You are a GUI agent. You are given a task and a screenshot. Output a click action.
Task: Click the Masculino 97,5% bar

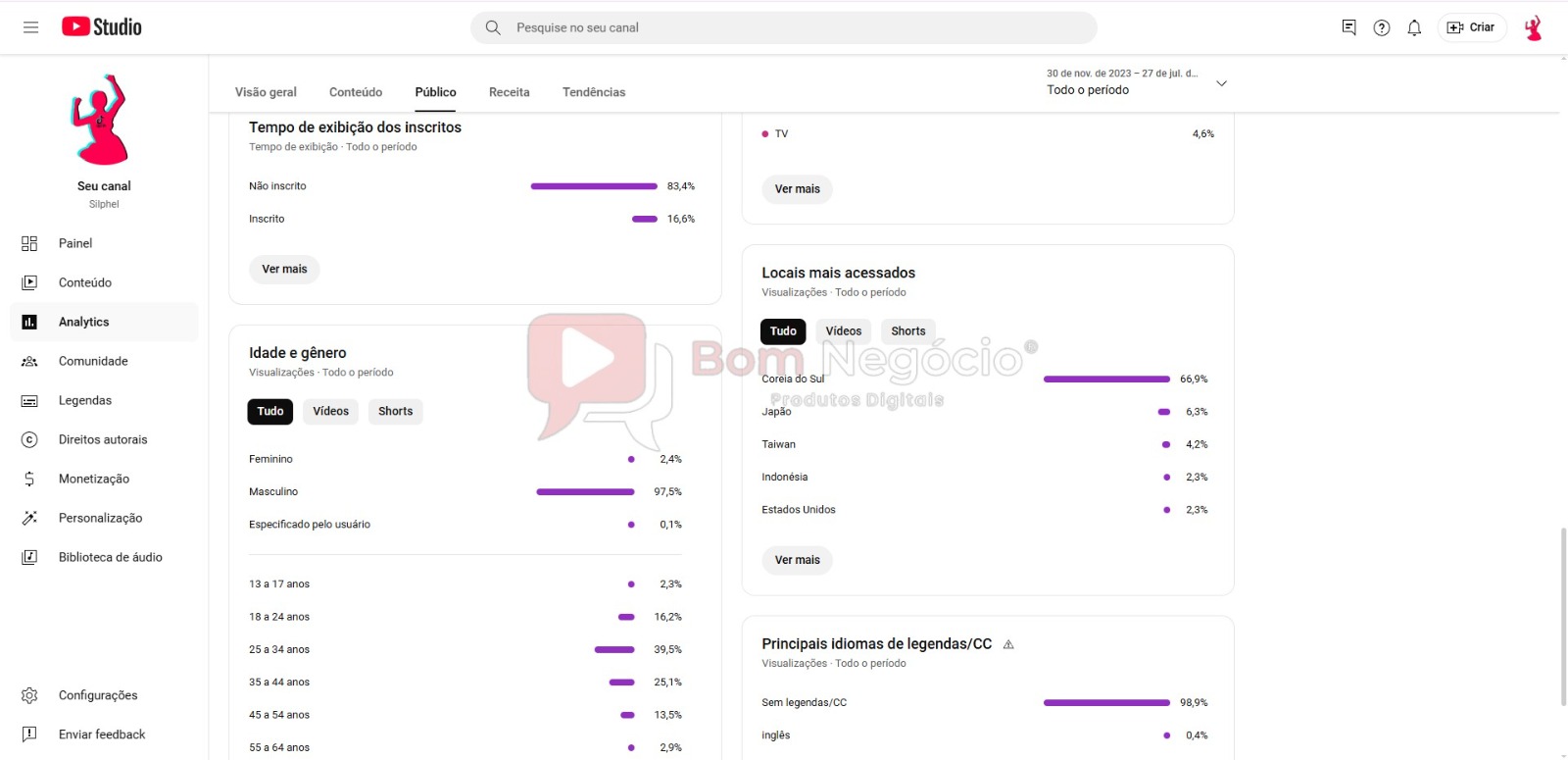(x=585, y=492)
